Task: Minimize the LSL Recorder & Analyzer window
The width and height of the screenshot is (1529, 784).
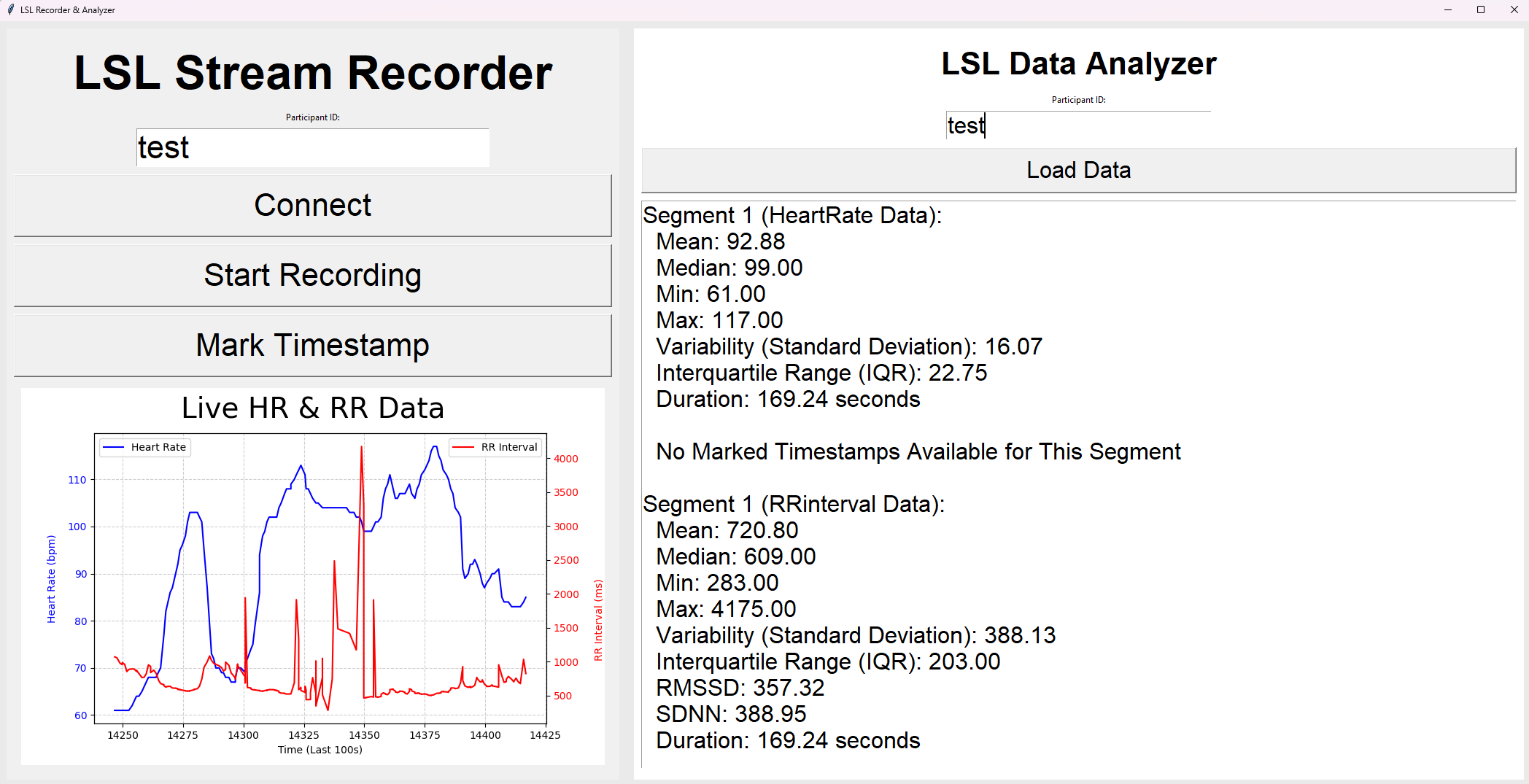Action: pyautogui.click(x=1448, y=9)
